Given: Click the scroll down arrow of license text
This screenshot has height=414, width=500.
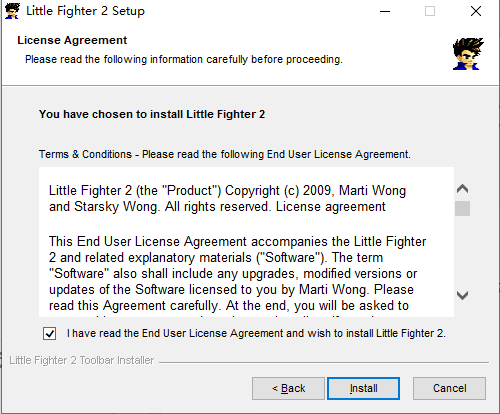Looking at the screenshot, I should click(x=462, y=295).
